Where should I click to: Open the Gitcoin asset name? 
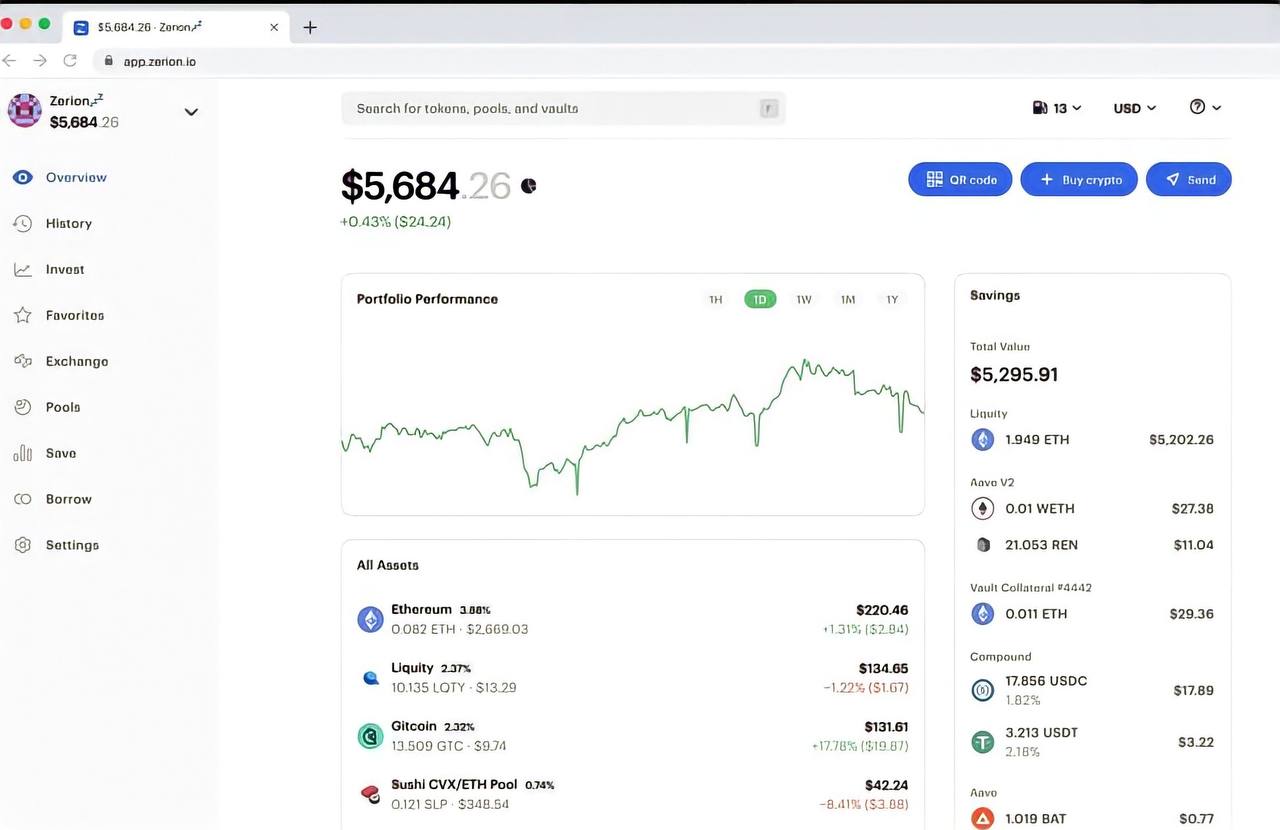(414, 727)
